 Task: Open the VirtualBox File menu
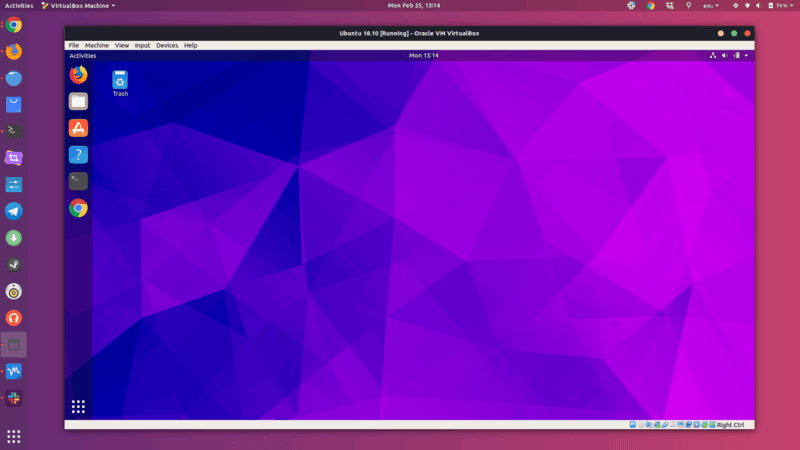click(x=74, y=45)
